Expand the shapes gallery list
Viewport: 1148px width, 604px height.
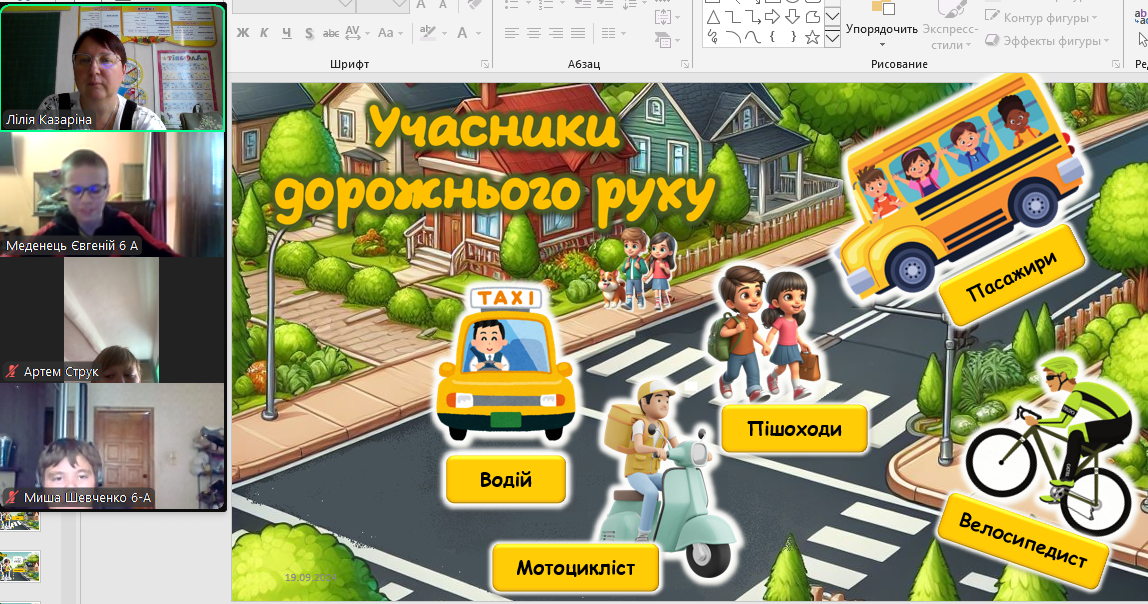click(832, 38)
